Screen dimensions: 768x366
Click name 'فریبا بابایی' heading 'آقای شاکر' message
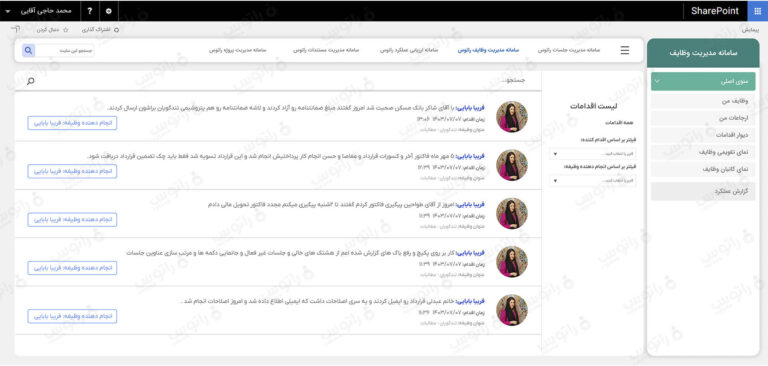[470, 107]
